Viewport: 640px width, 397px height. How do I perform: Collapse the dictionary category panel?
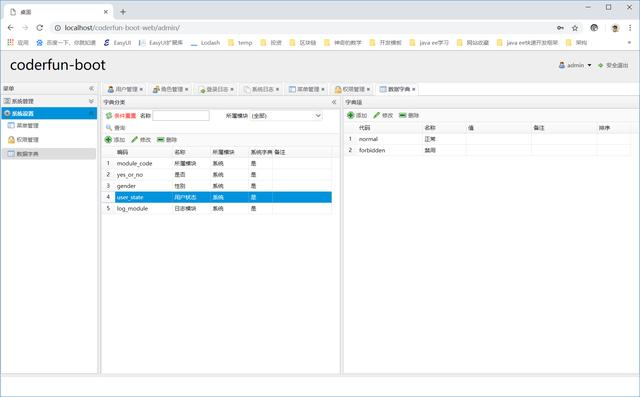point(334,102)
